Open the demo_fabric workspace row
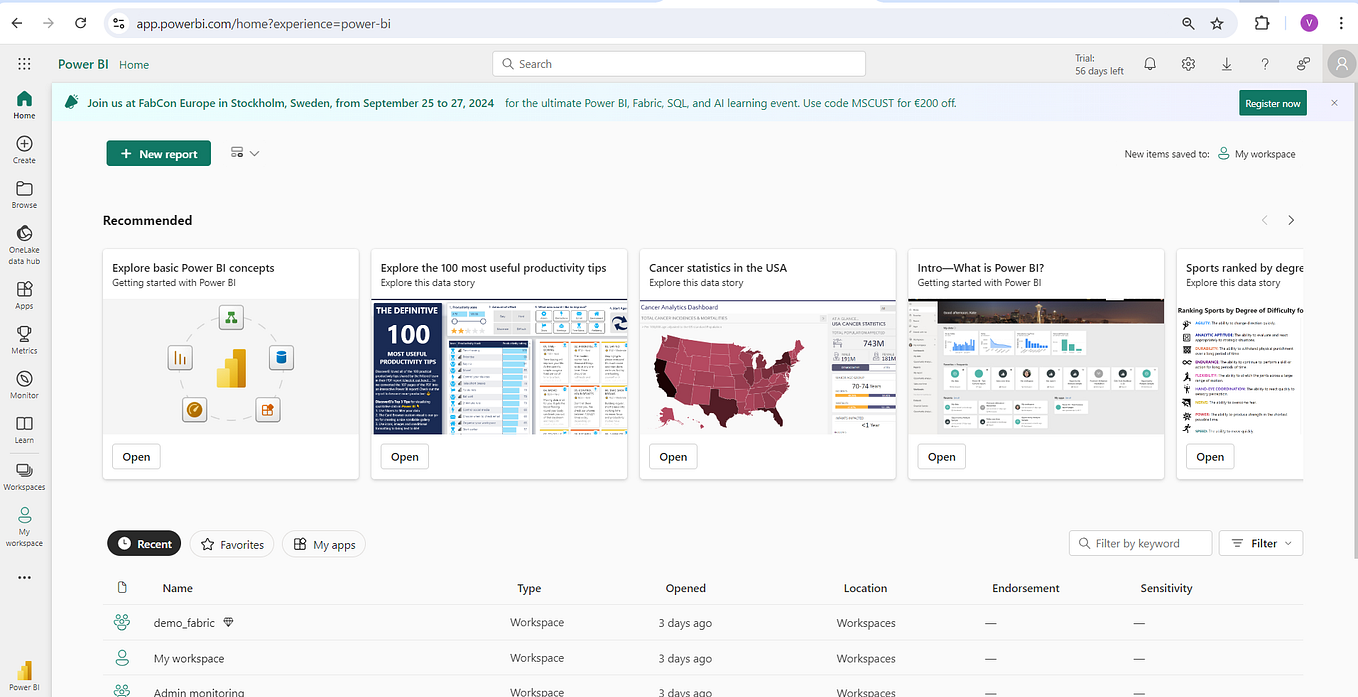The image size is (1358, 697). [704, 622]
